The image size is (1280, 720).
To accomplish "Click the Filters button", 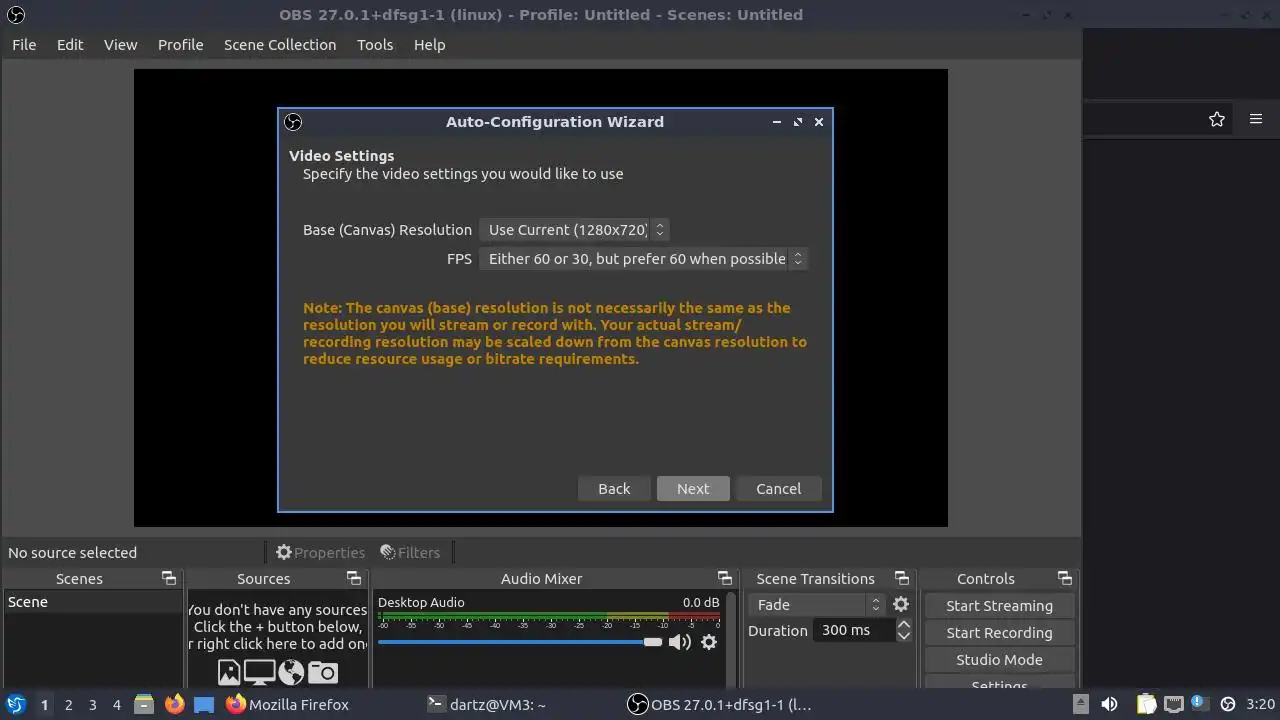I will click(x=410, y=553).
